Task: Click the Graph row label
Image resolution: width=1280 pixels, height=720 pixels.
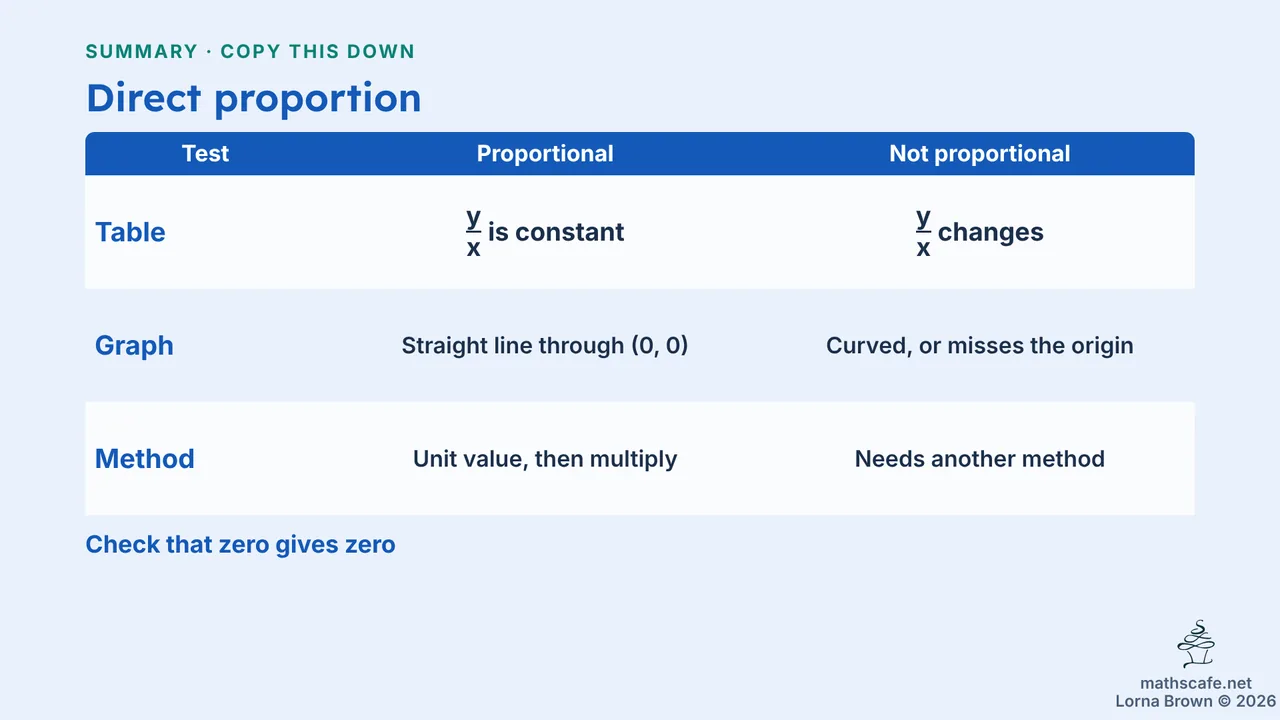Action: click(134, 346)
